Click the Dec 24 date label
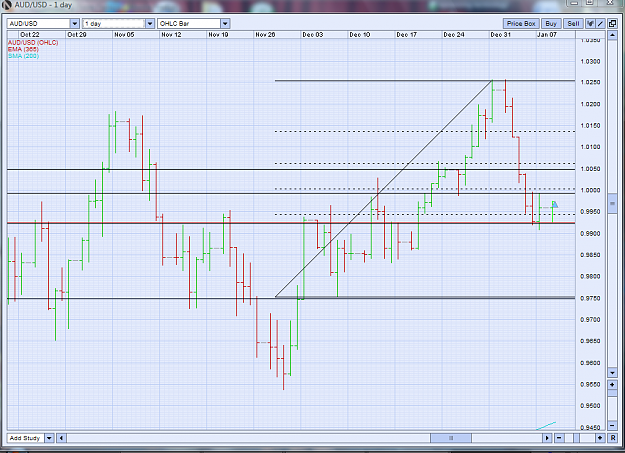Screen dimensions: 625x453 click(454, 35)
